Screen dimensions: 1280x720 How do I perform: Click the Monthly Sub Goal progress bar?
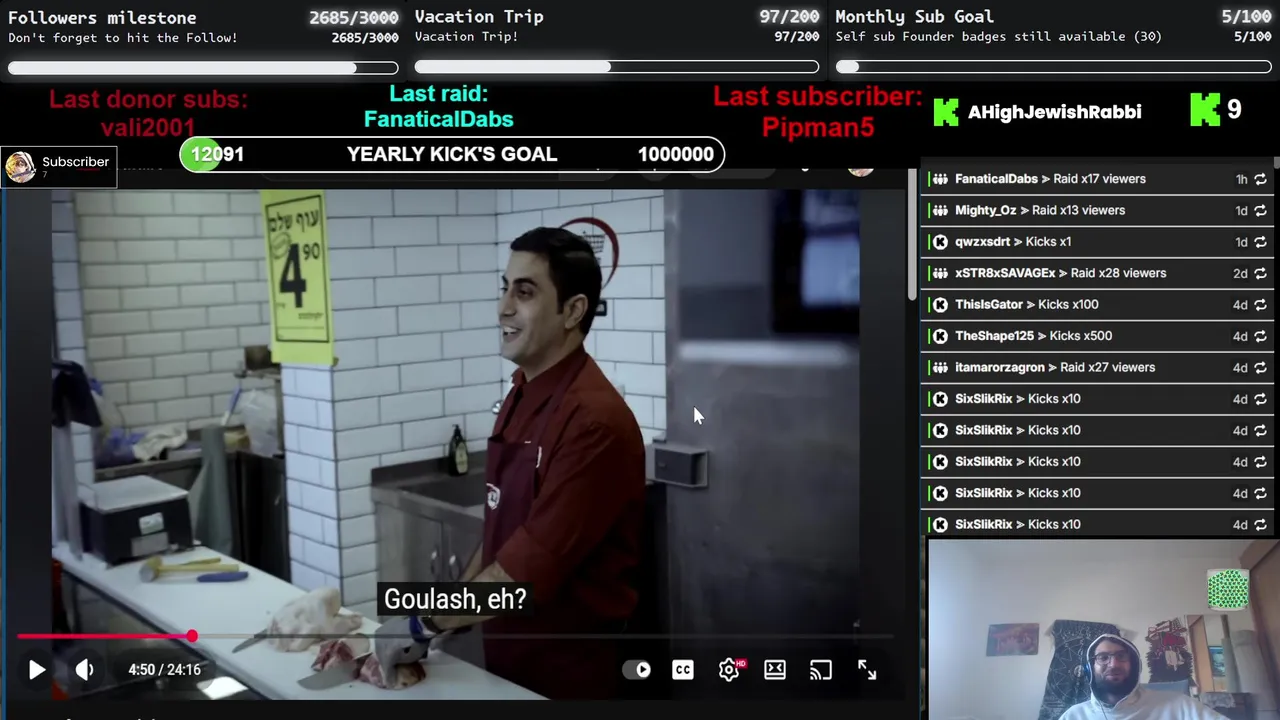[1053, 67]
